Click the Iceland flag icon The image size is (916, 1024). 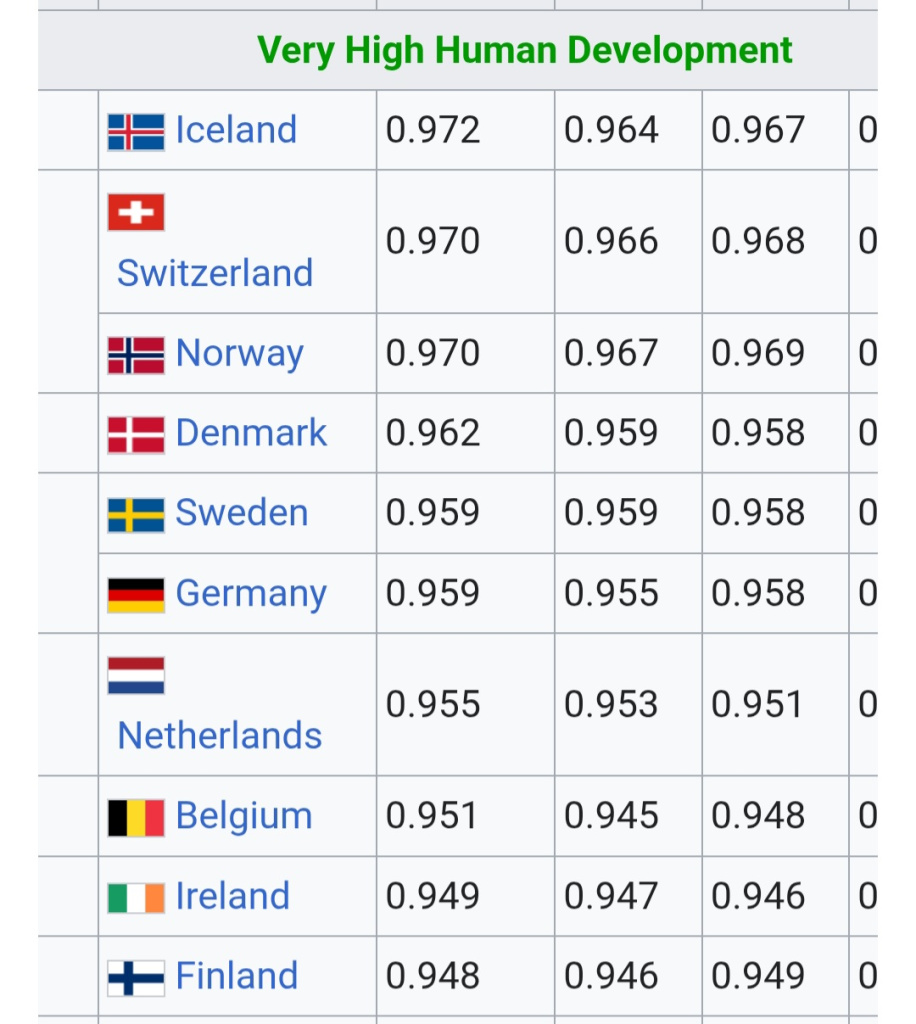[136, 131]
